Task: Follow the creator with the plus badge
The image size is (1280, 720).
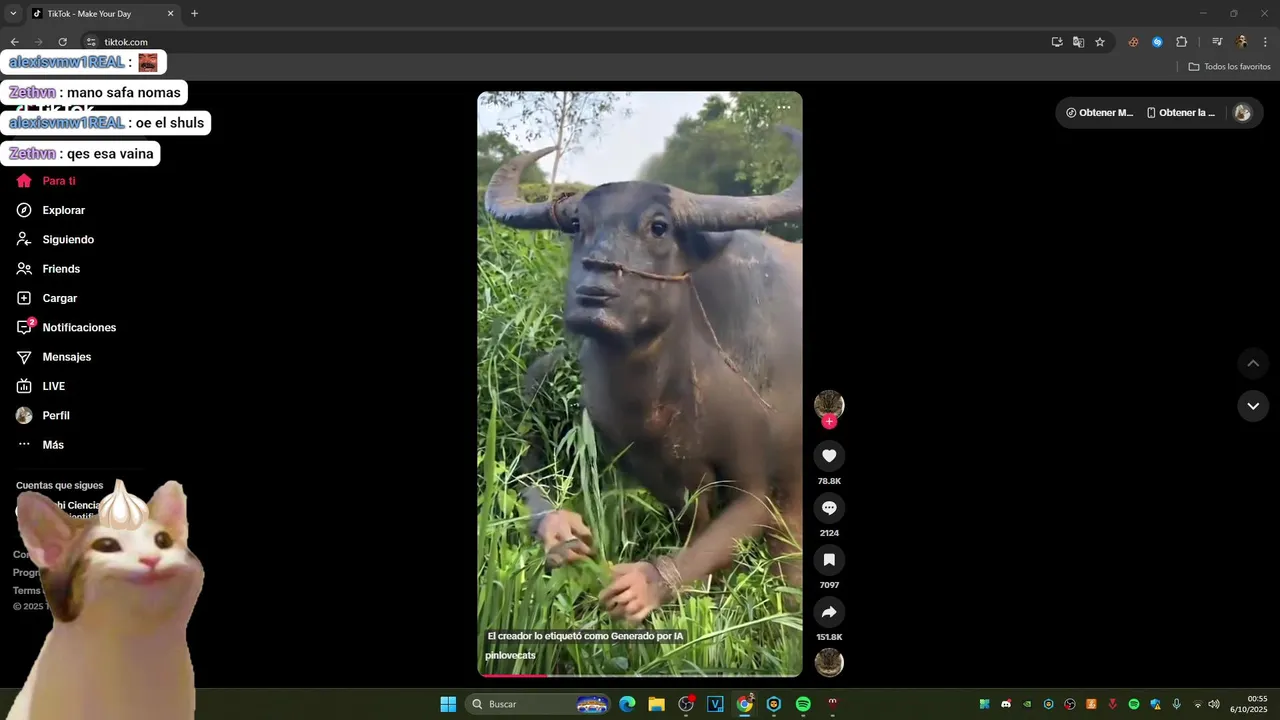Action: tap(829, 422)
